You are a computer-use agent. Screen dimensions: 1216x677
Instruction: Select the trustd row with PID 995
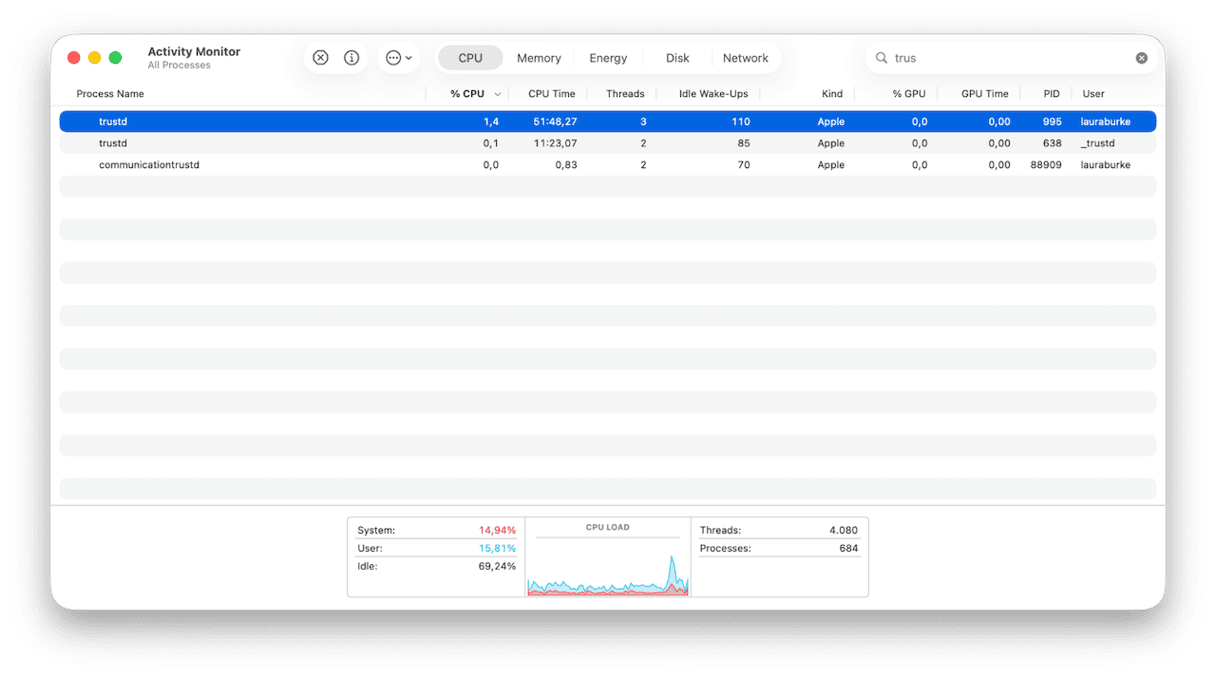point(608,121)
